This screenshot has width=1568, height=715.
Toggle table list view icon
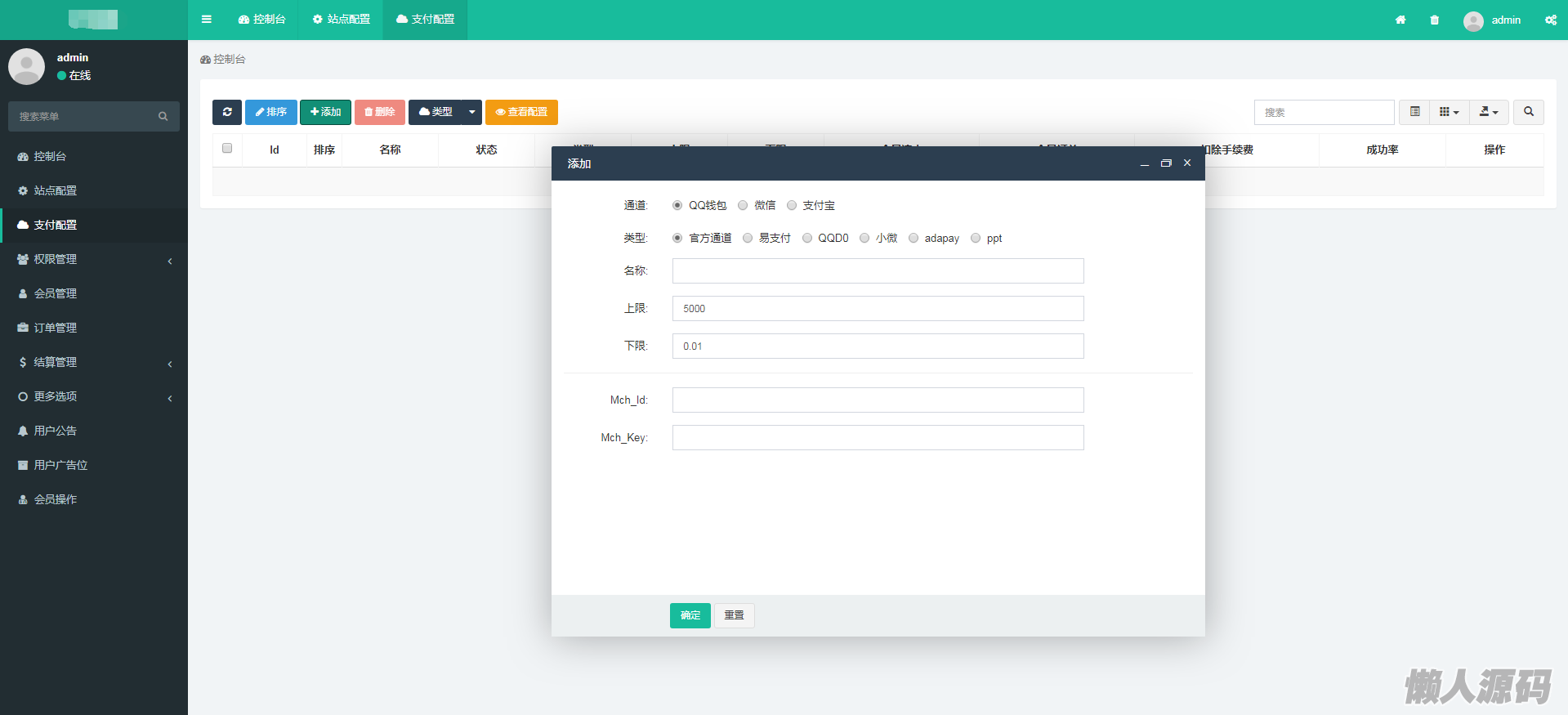point(1414,112)
